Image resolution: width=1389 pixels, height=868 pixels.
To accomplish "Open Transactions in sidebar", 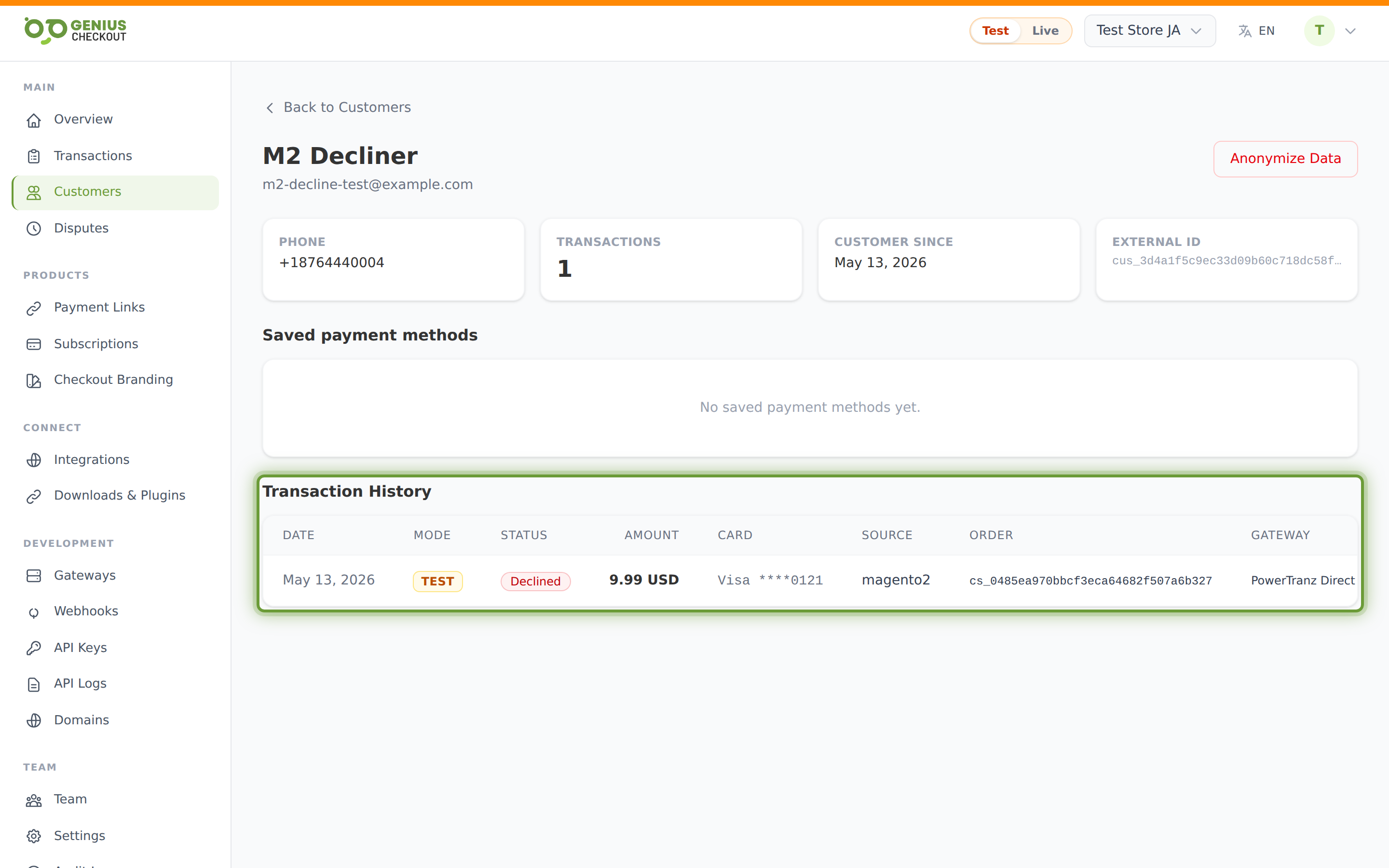I will click(x=115, y=156).
